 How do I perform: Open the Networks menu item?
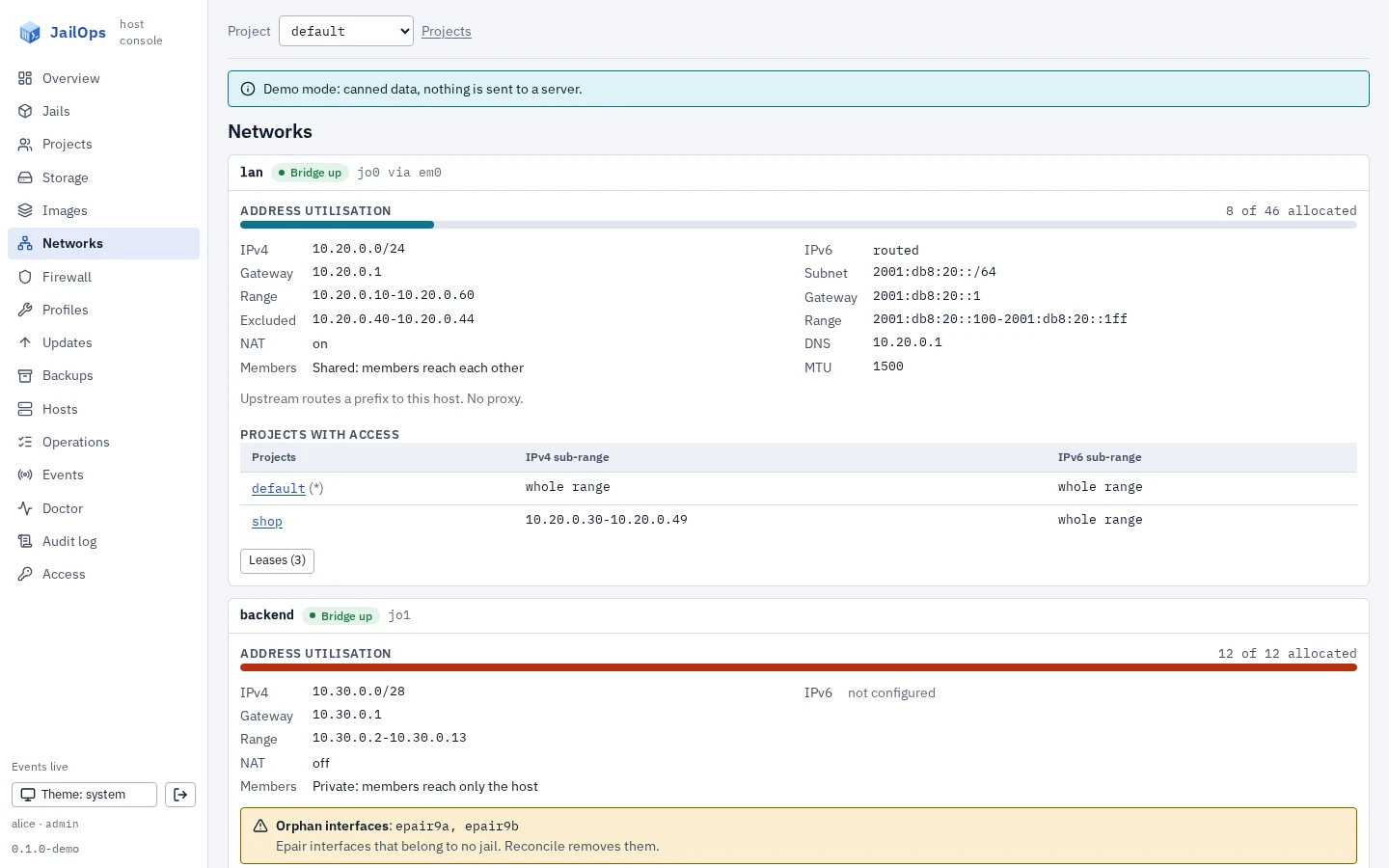tap(103, 243)
